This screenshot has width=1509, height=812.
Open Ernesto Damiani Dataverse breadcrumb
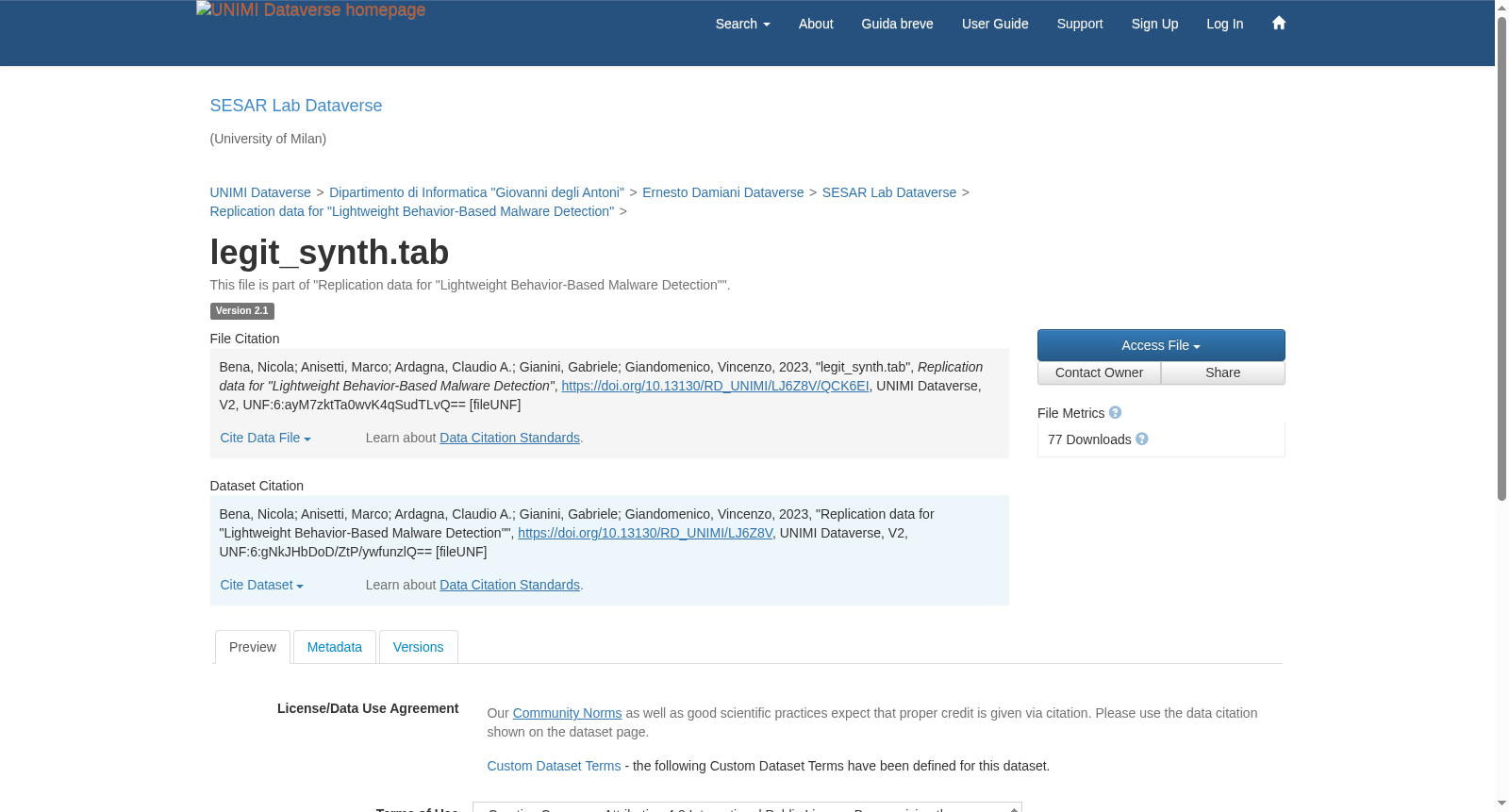(723, 192)
